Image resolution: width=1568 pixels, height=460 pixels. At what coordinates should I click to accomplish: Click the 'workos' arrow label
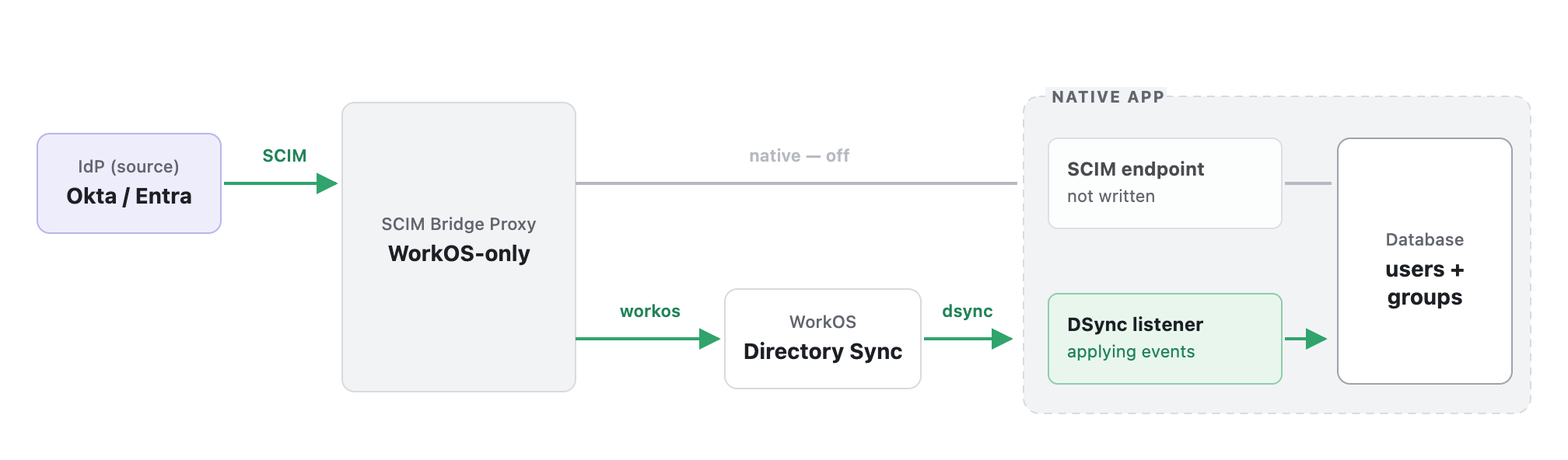[x=650, y=311]
